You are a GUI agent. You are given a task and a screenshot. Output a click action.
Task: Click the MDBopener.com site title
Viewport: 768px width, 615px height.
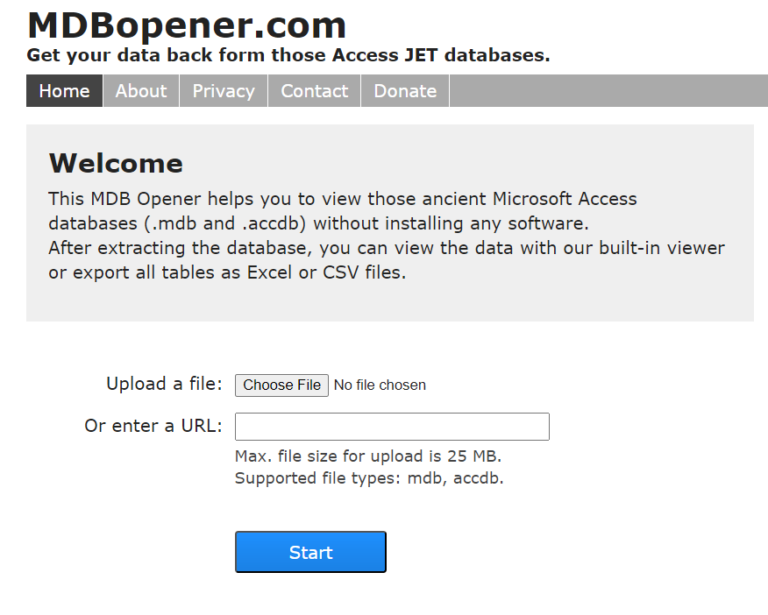coord(187,25)
